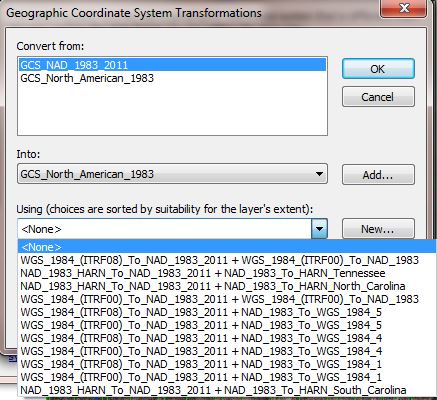The width and height of the screenshot is (437, 400).
Task: Choose ITRF08 + NAD_1983_To_WGS_1984_5 option
Action: [227, 312]
